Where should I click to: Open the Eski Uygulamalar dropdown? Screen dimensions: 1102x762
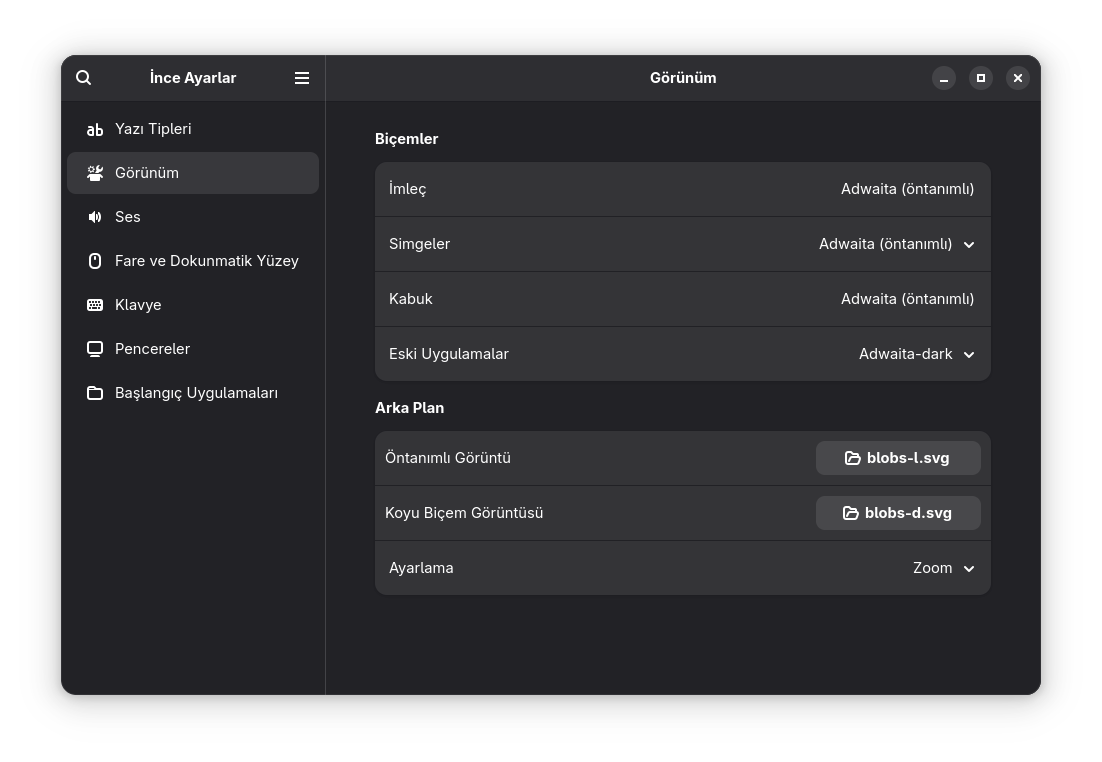point(916,354)
